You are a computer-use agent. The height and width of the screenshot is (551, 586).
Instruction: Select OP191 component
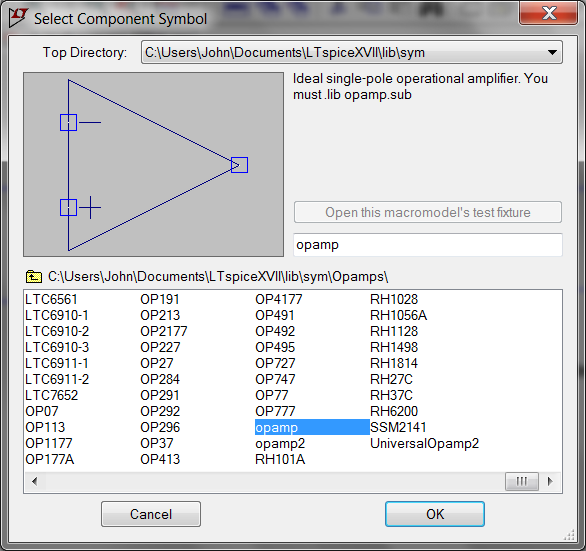tap(160, 299)
